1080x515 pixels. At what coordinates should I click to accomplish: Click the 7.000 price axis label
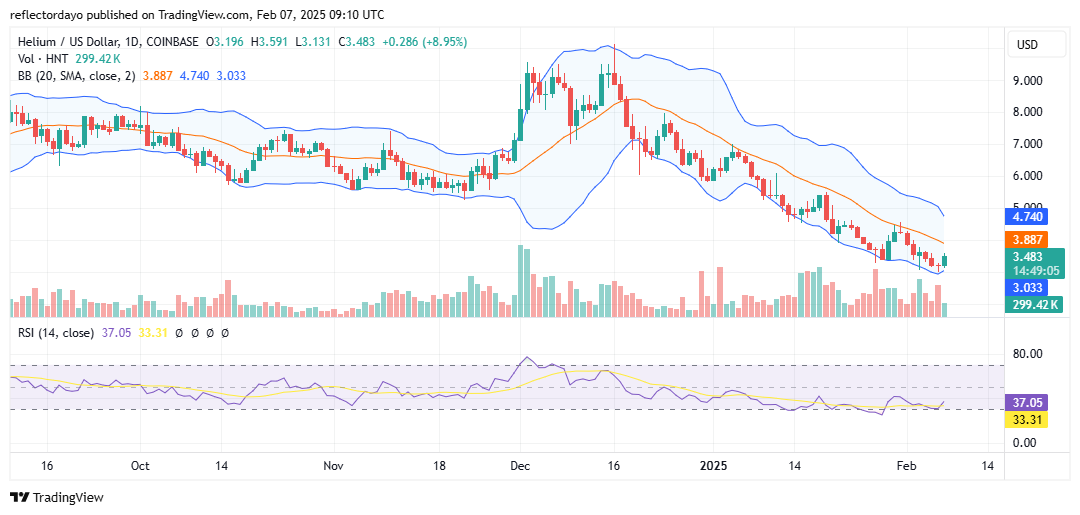coord(1026,144)
